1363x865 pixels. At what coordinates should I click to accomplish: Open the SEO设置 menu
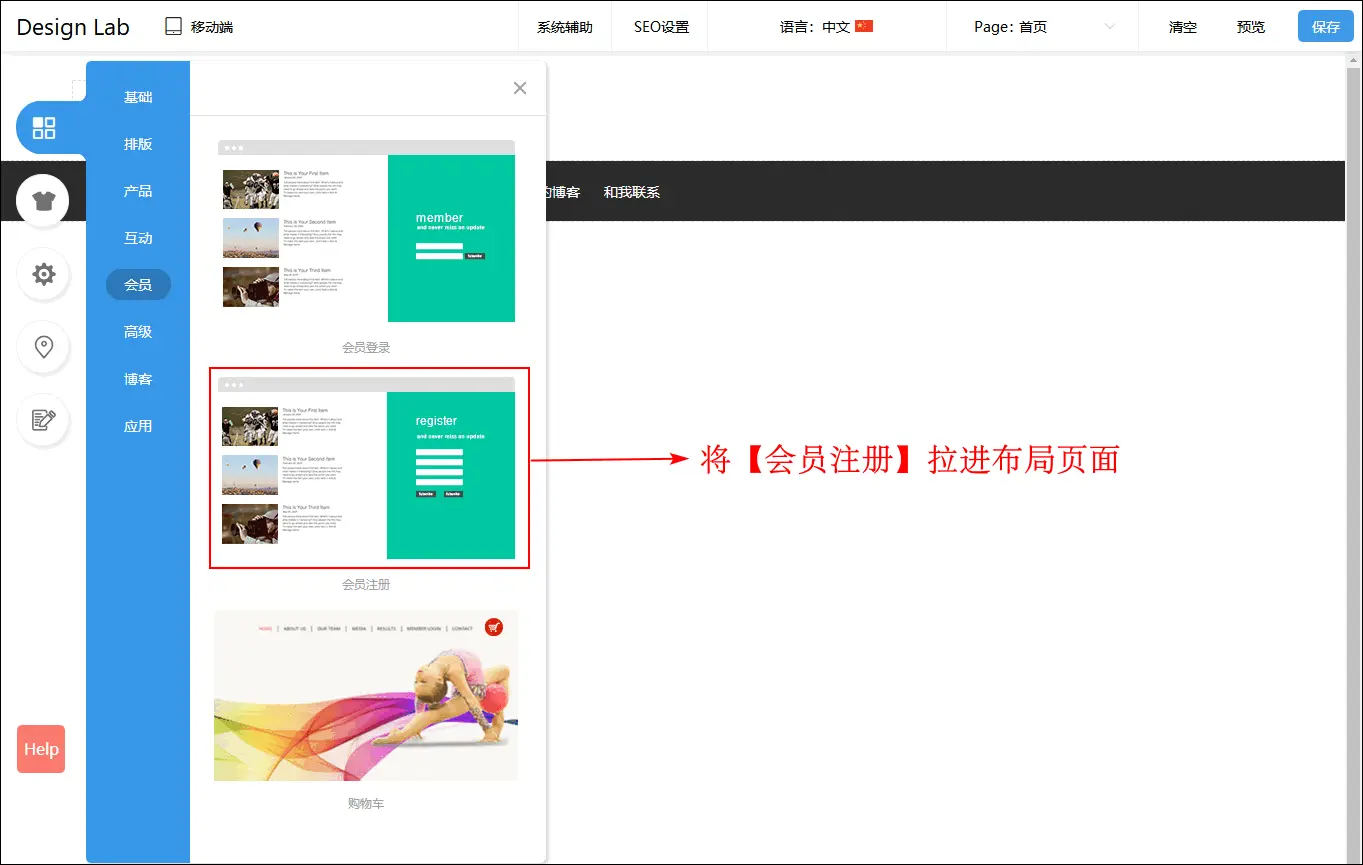coord(661,27)
